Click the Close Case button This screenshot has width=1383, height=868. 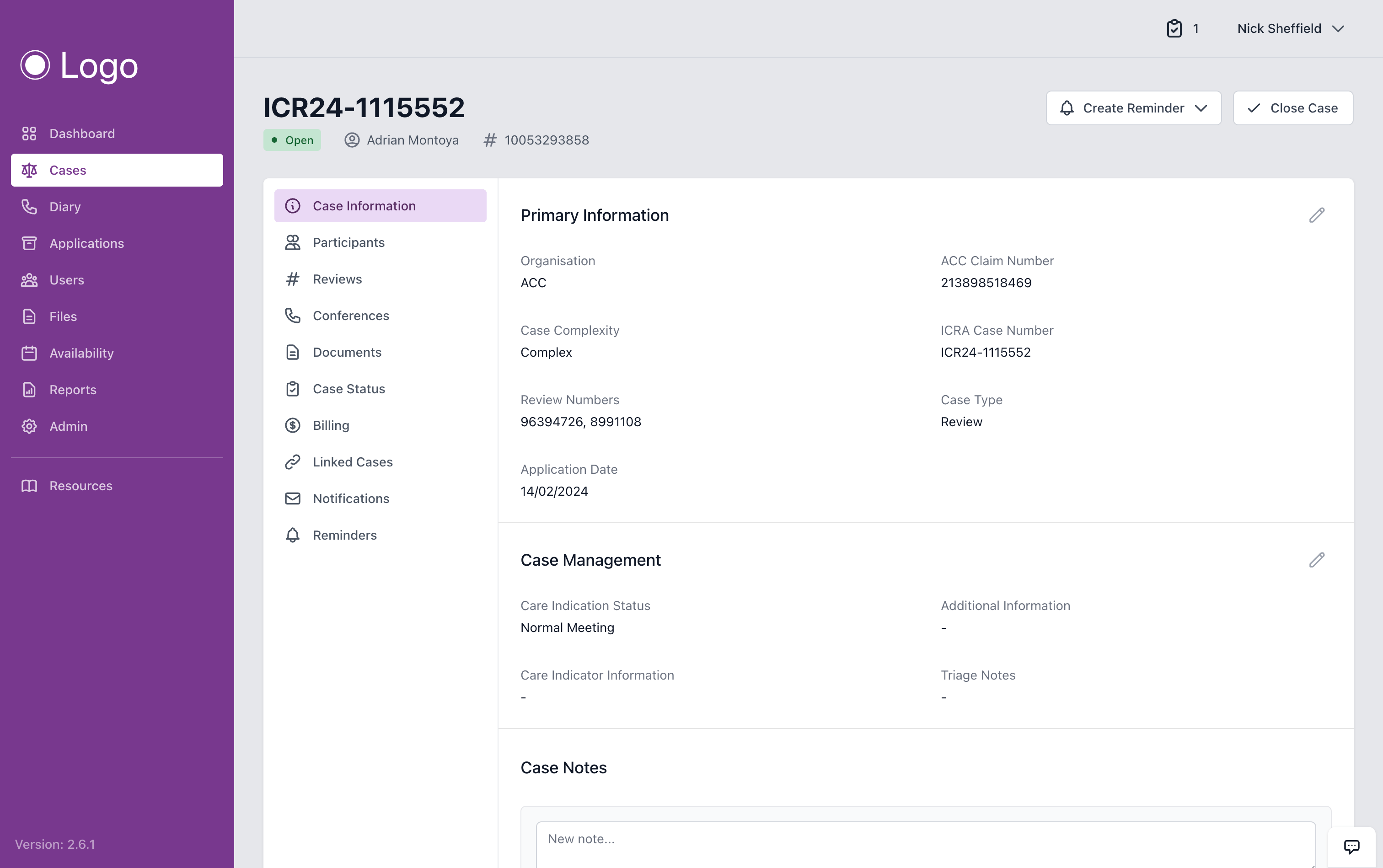coord(1293,108)
